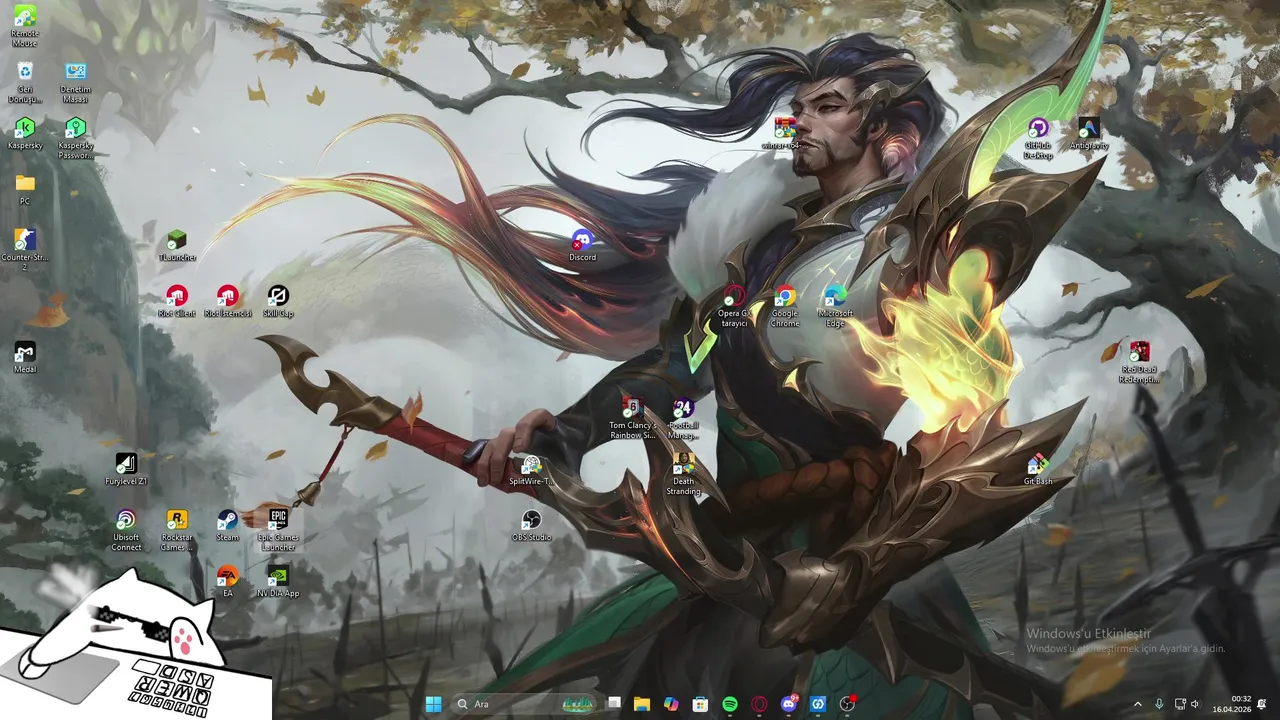This screenshot has width=1280, height=720.
Task: Select the Furylevel Z1 icon
Action: point(126,469)
